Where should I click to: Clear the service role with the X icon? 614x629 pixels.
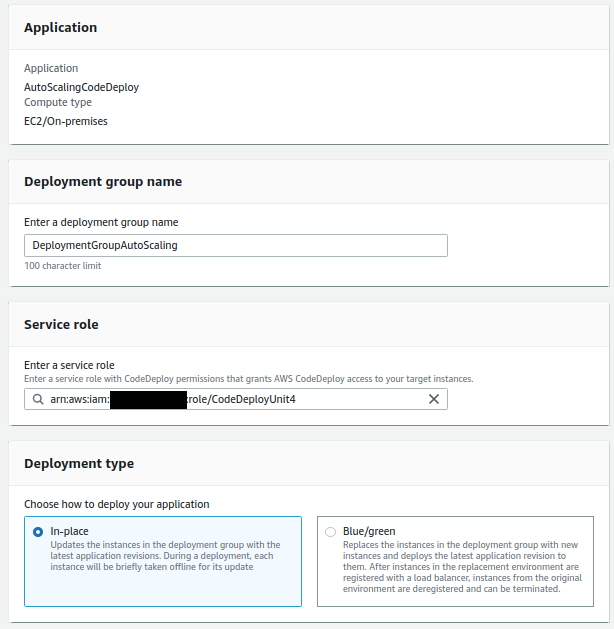tap(434, 399)
